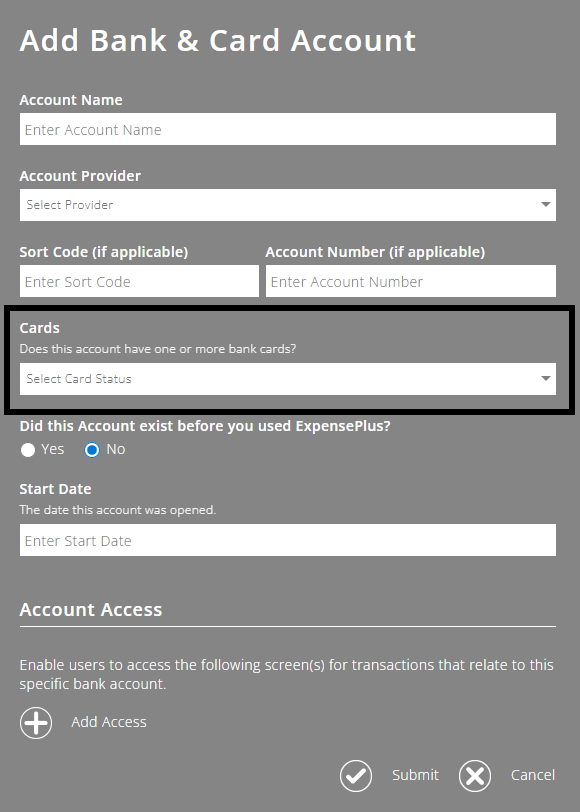Click the Submit checkmark icon

[x=355, y=775]
